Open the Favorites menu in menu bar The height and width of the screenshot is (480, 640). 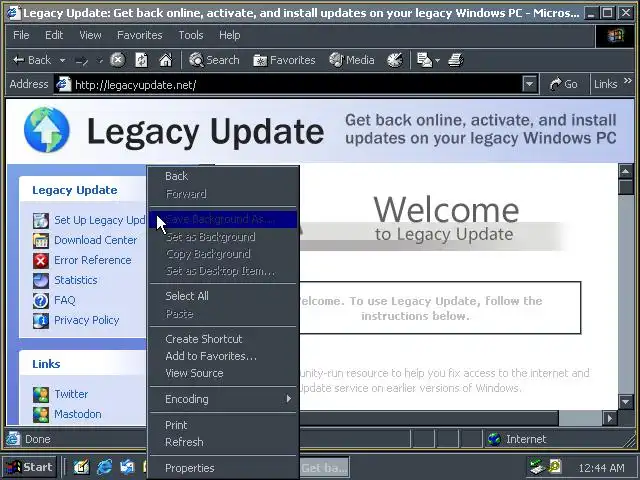[140, 35]
